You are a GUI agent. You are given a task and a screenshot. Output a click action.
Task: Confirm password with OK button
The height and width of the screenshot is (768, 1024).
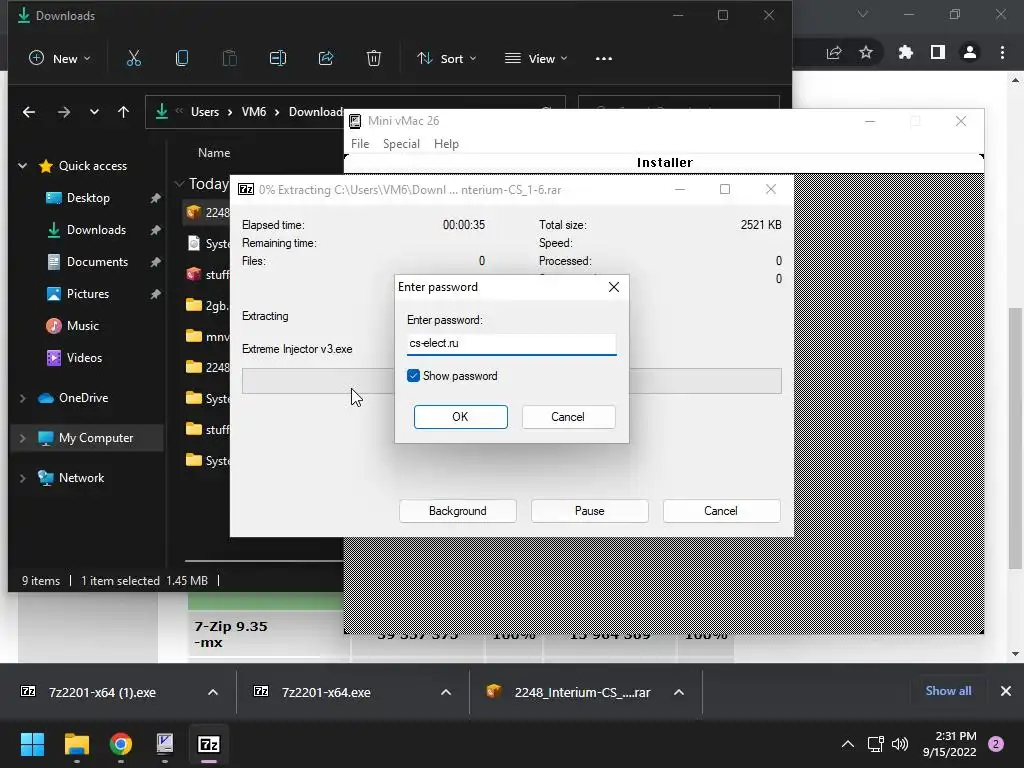460,417
